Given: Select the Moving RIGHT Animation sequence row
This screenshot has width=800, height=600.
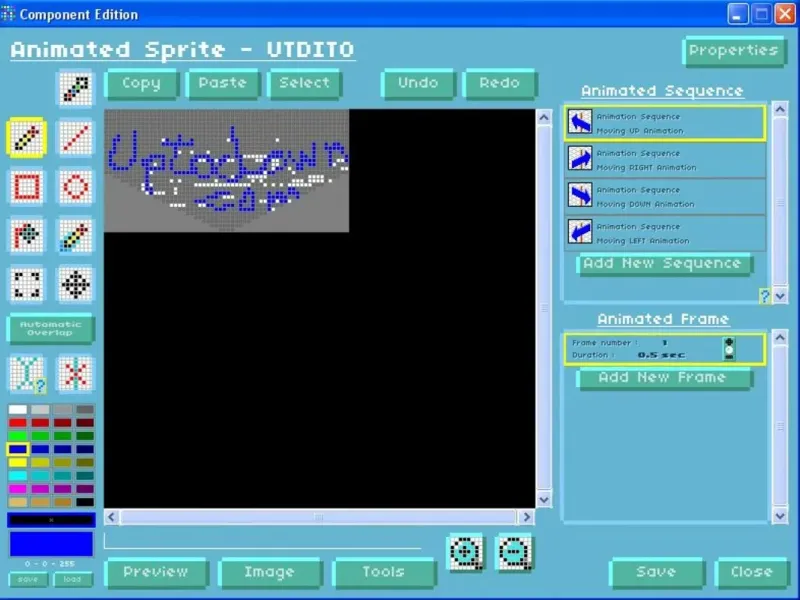Looking at the screenshot, I should pyautogui.click(x=665, y=160).
